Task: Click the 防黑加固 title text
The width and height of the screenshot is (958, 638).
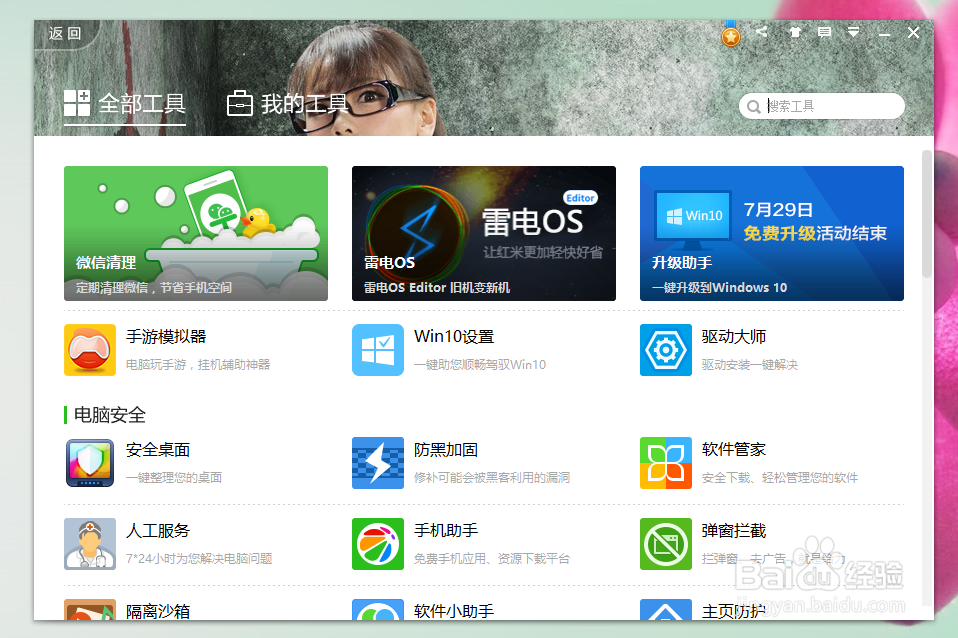Action: (x=446, y=450)
